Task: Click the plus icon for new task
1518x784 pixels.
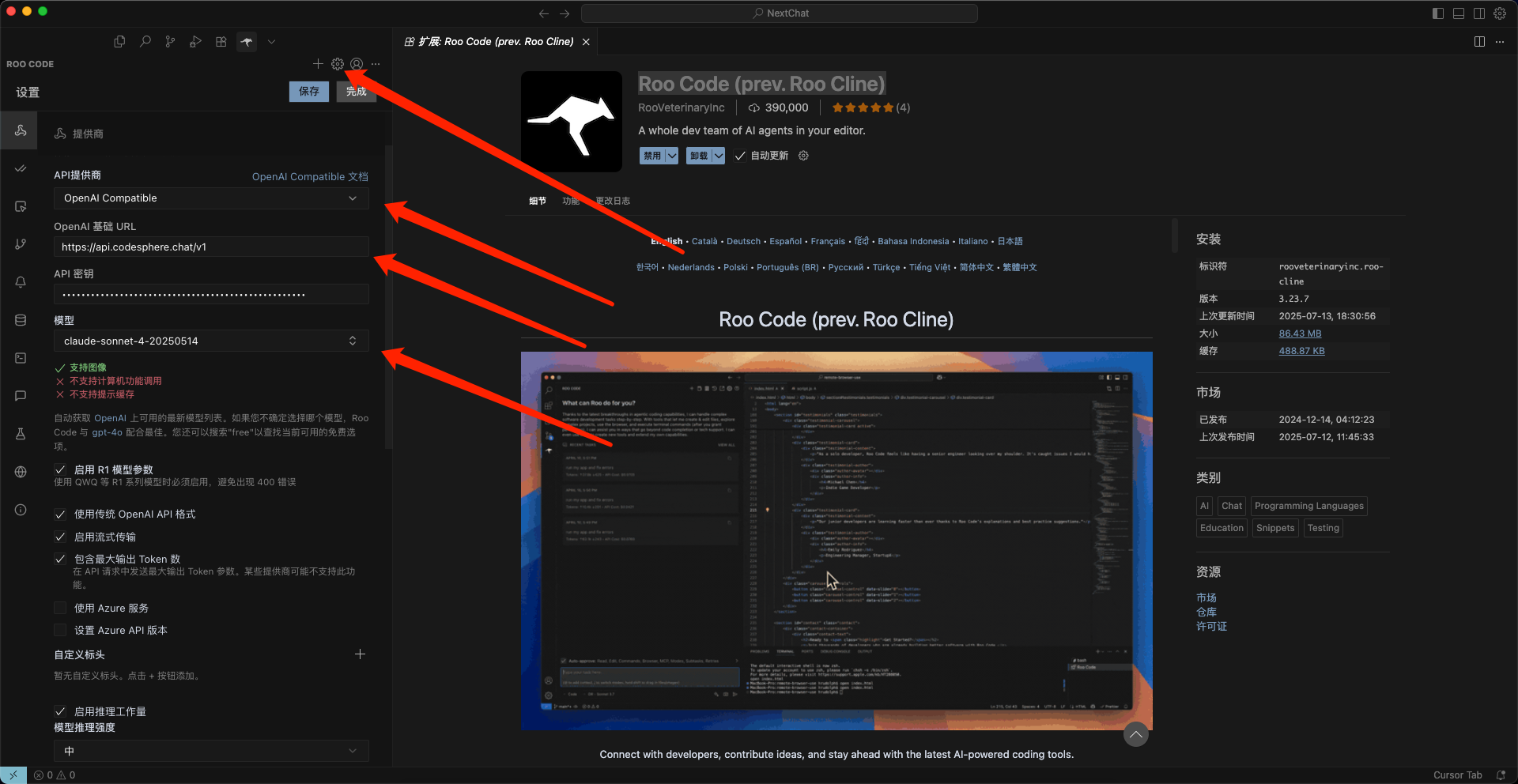Action: point(318,64)
